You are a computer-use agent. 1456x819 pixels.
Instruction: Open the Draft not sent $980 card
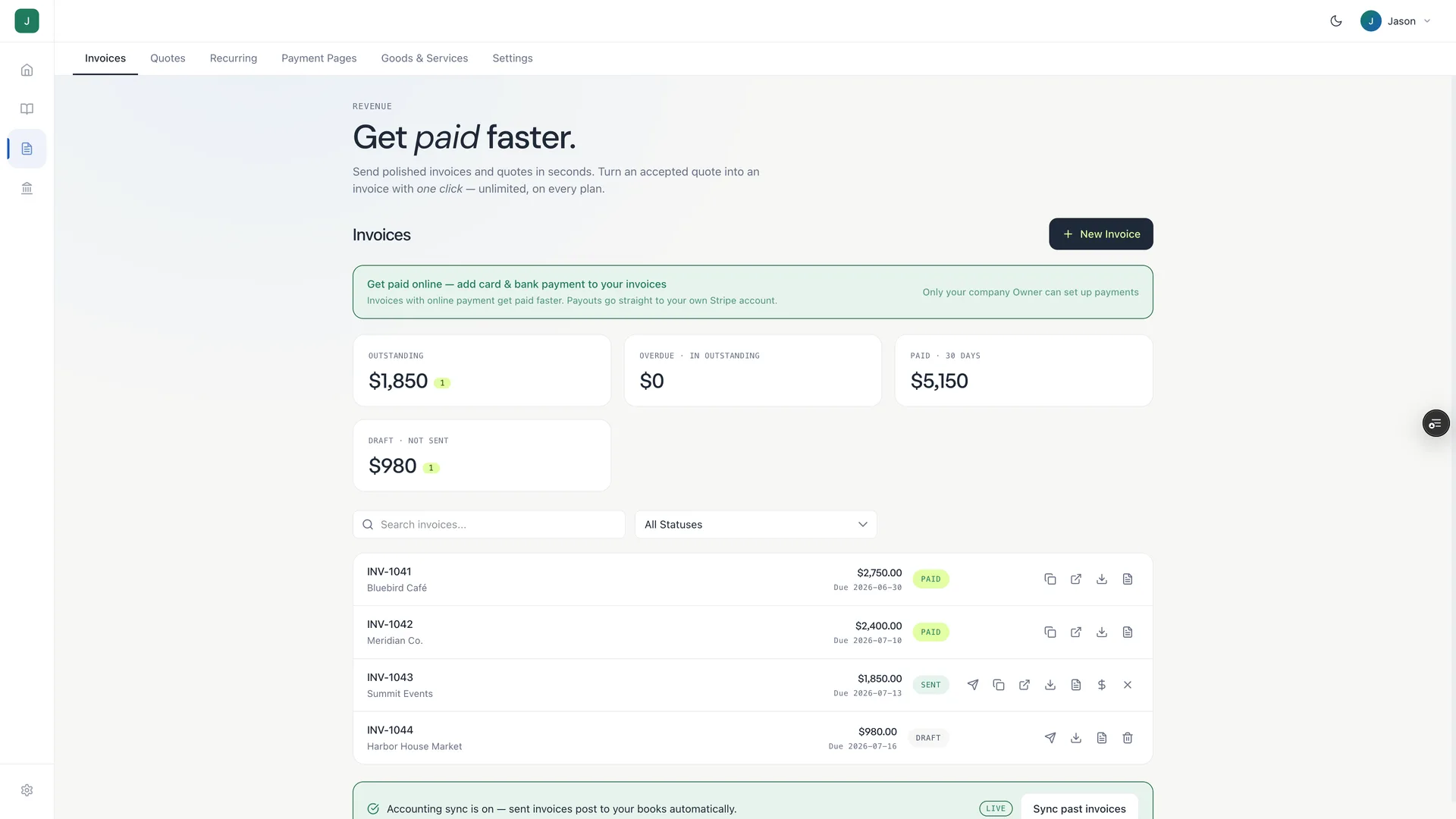(x=482, y=456)
